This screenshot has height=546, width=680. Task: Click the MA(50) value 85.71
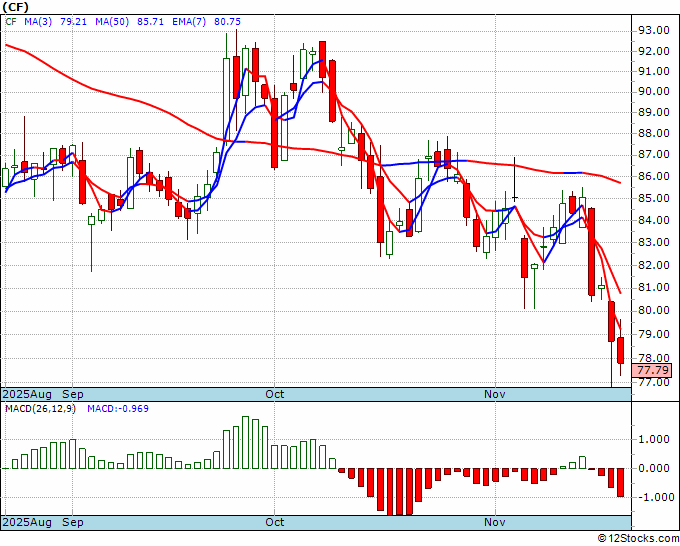150,22
